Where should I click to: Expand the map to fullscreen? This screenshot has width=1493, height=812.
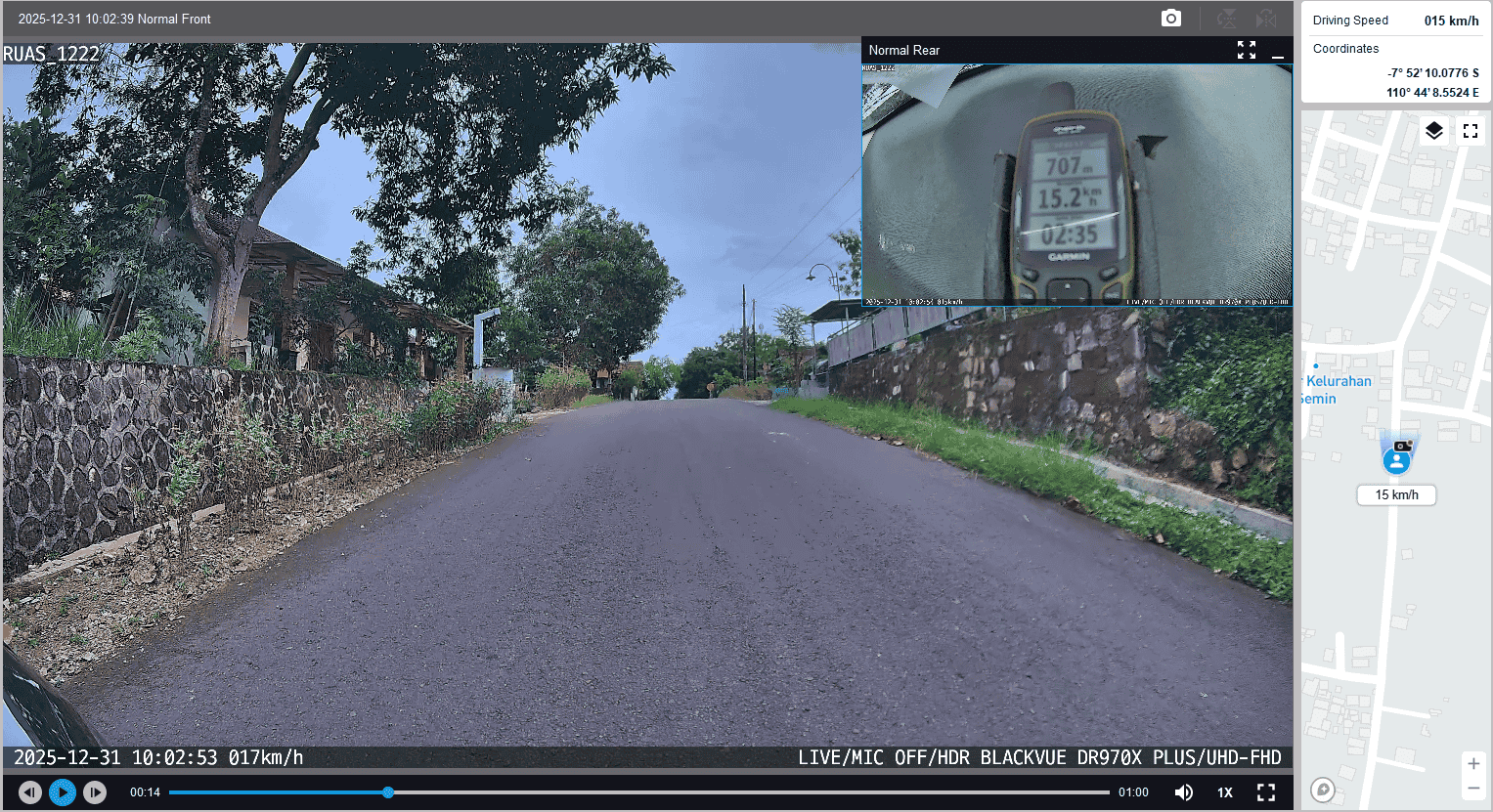[1471, 131]
